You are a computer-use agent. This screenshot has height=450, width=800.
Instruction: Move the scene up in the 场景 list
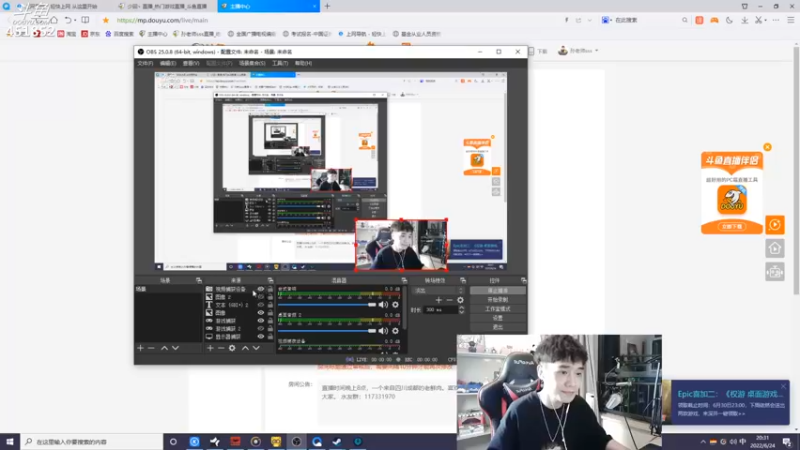click(x=164, y=348)
